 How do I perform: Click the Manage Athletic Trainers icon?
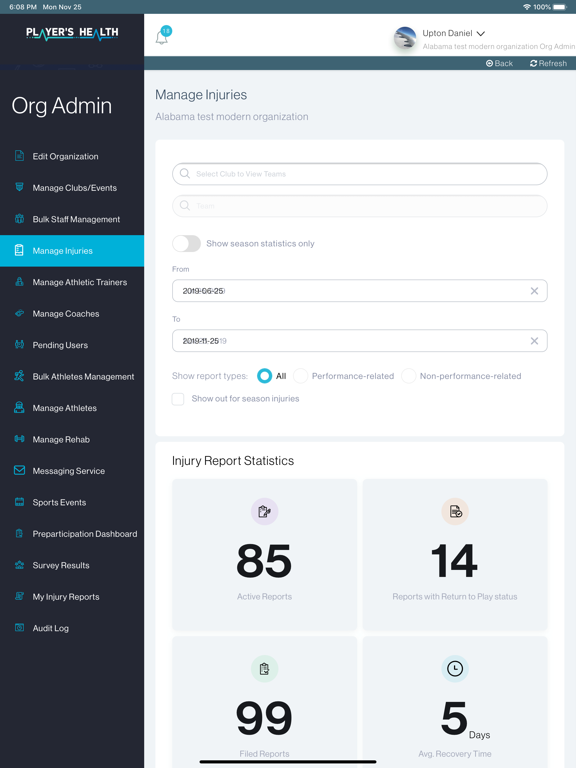coord(19,282)
